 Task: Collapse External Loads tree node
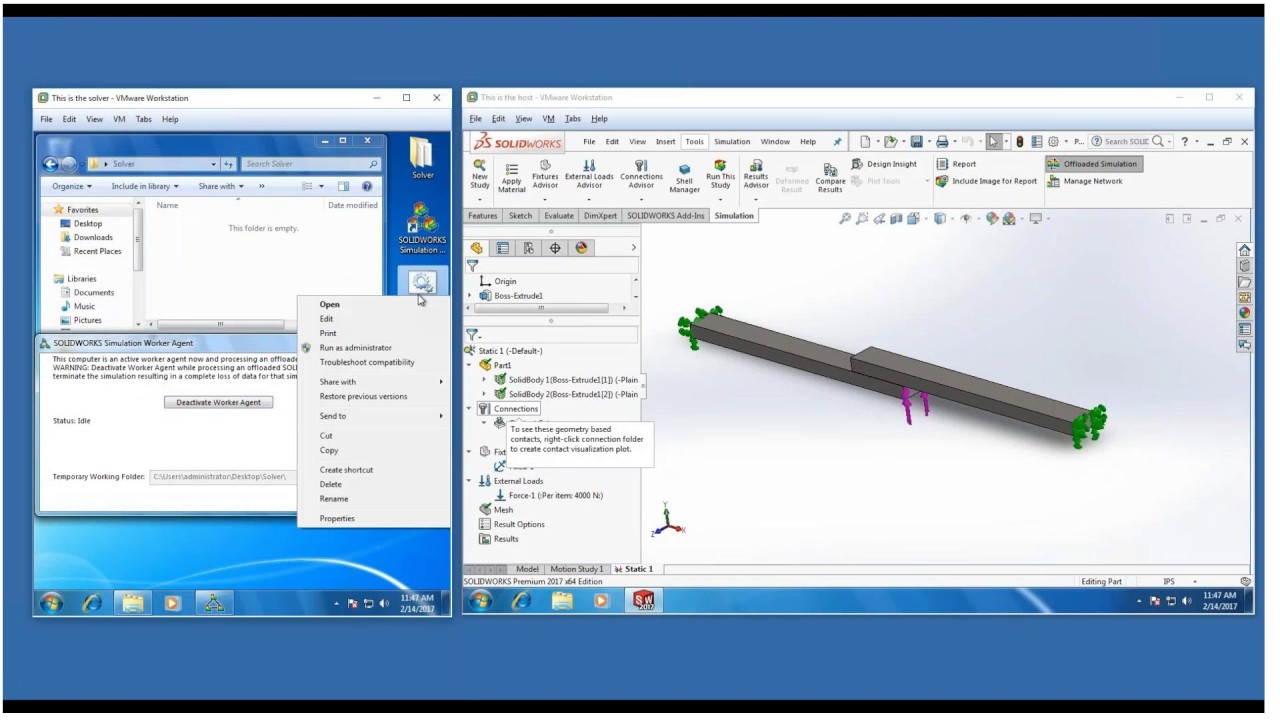[x=470, y=481]
